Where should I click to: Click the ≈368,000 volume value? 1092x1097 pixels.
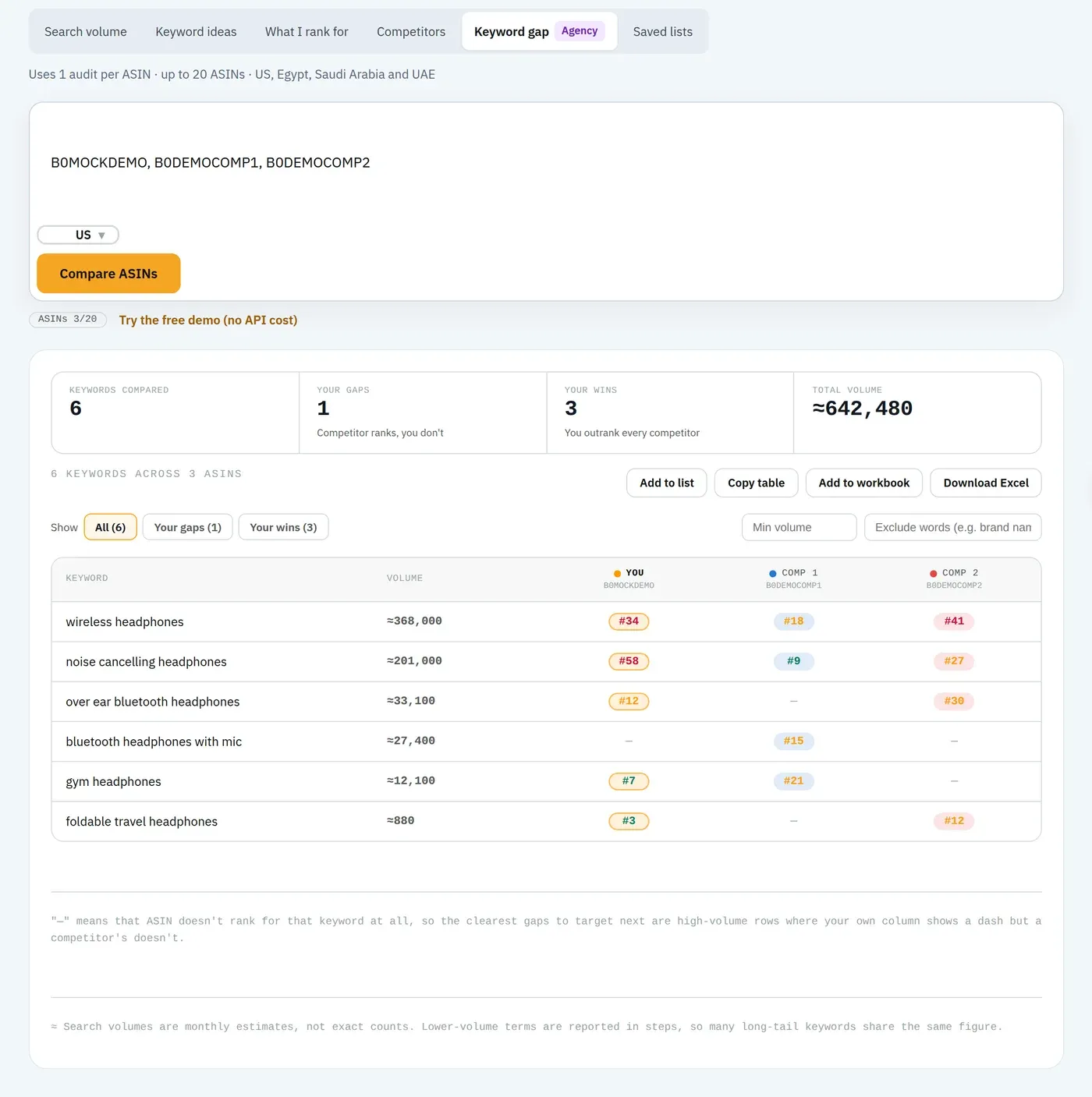pos(414,621)
